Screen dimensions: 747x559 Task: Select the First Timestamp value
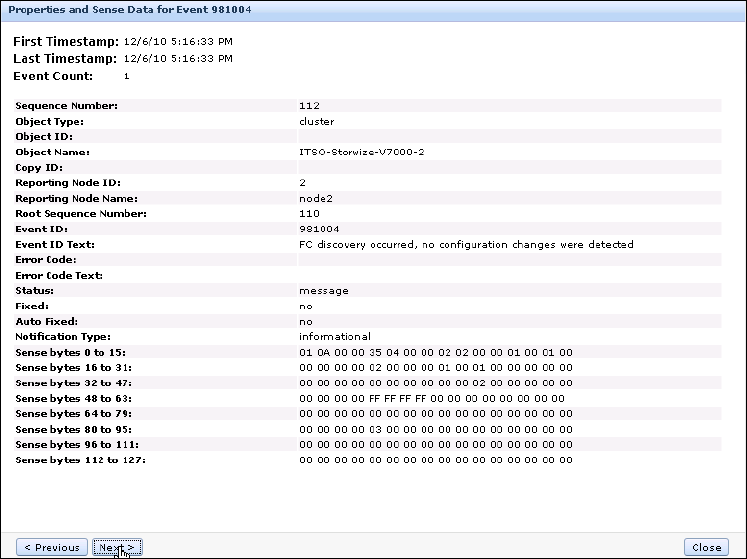[x=177, y=43]
